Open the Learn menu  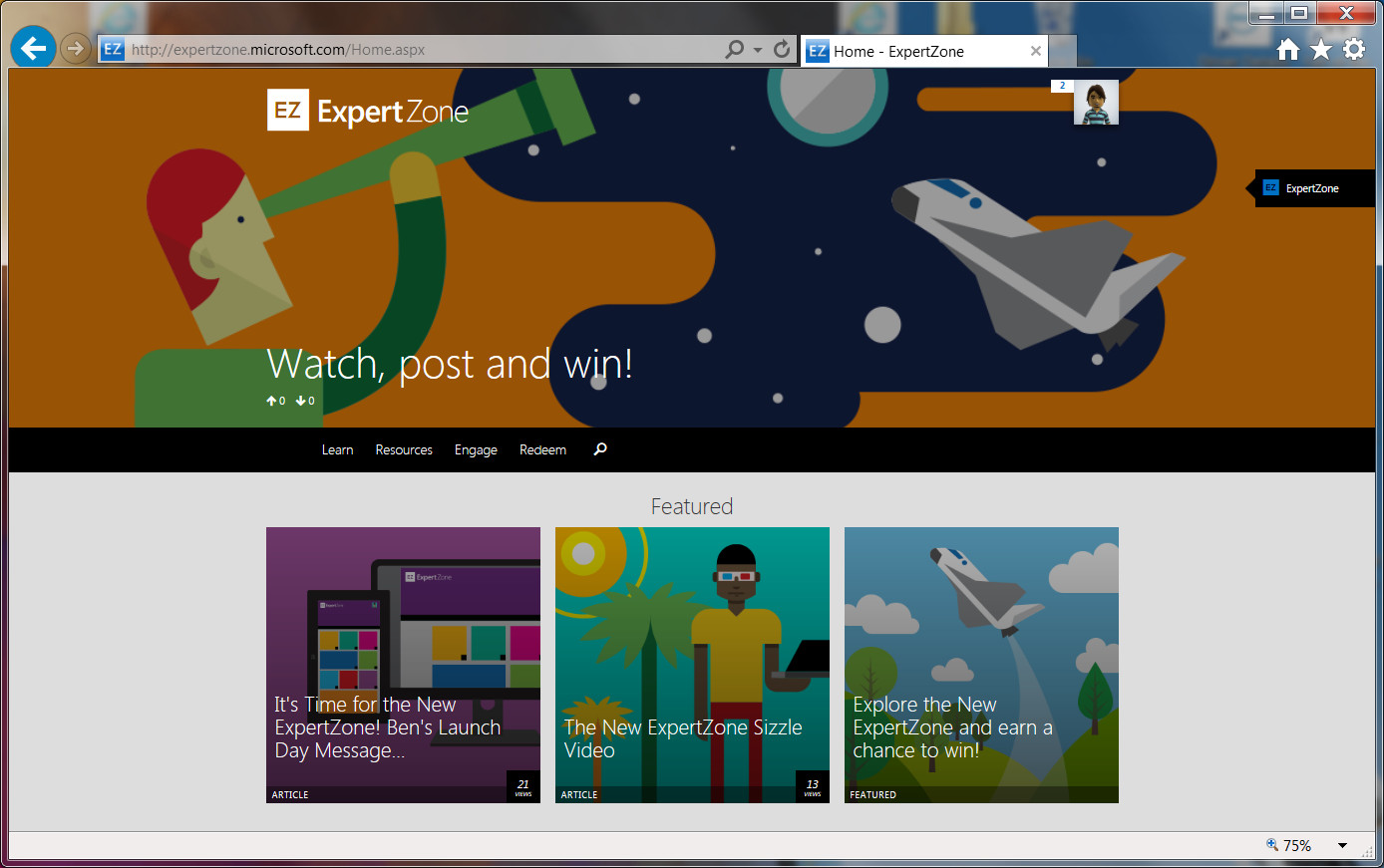point(337,449)
